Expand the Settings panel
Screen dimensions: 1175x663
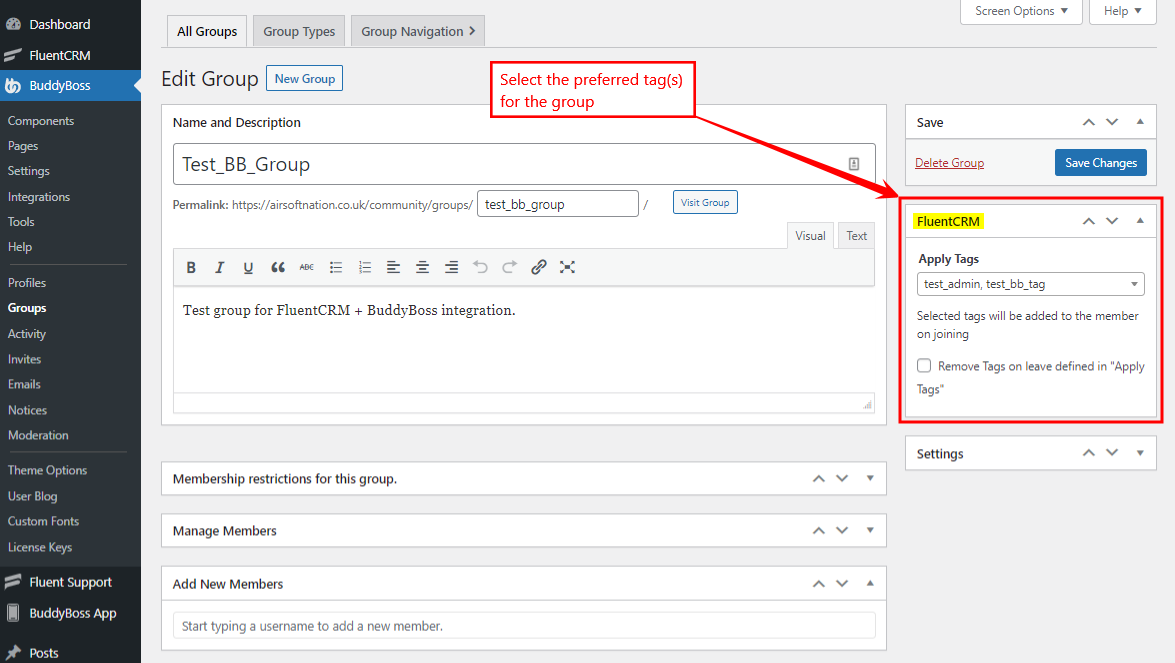[1140, 453]
